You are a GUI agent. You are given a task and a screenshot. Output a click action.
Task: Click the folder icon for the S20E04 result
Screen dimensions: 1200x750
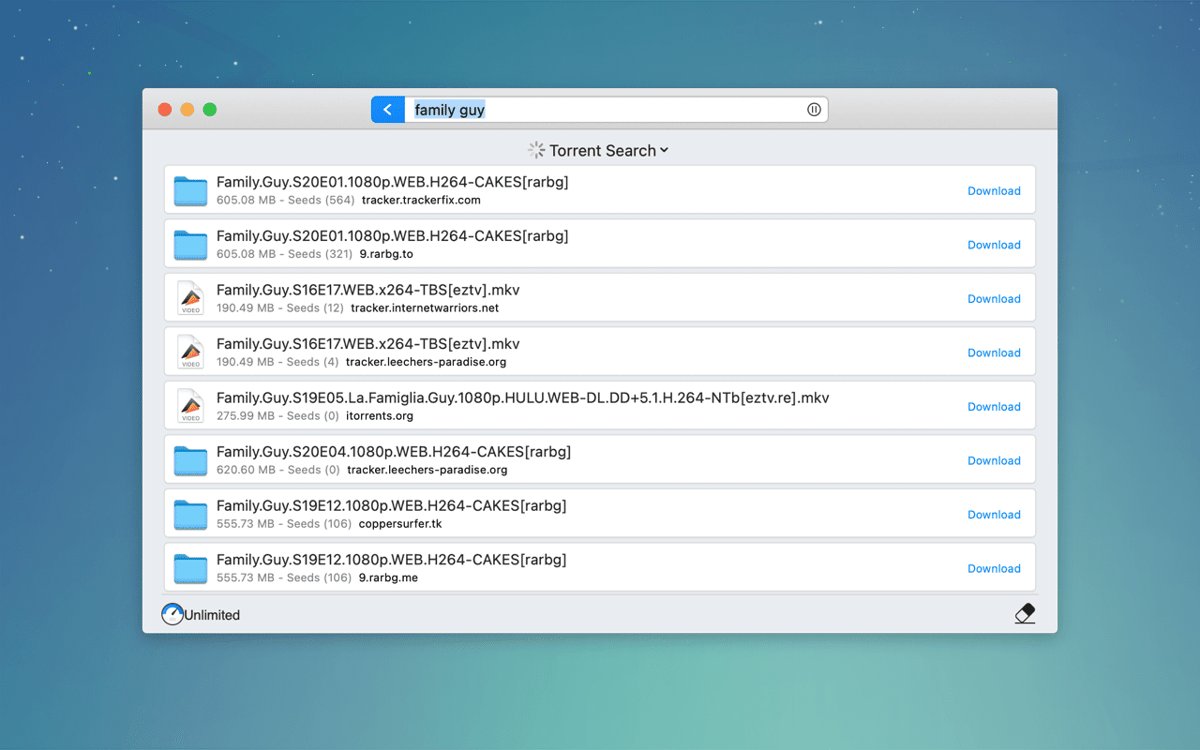tap(190, 461)
